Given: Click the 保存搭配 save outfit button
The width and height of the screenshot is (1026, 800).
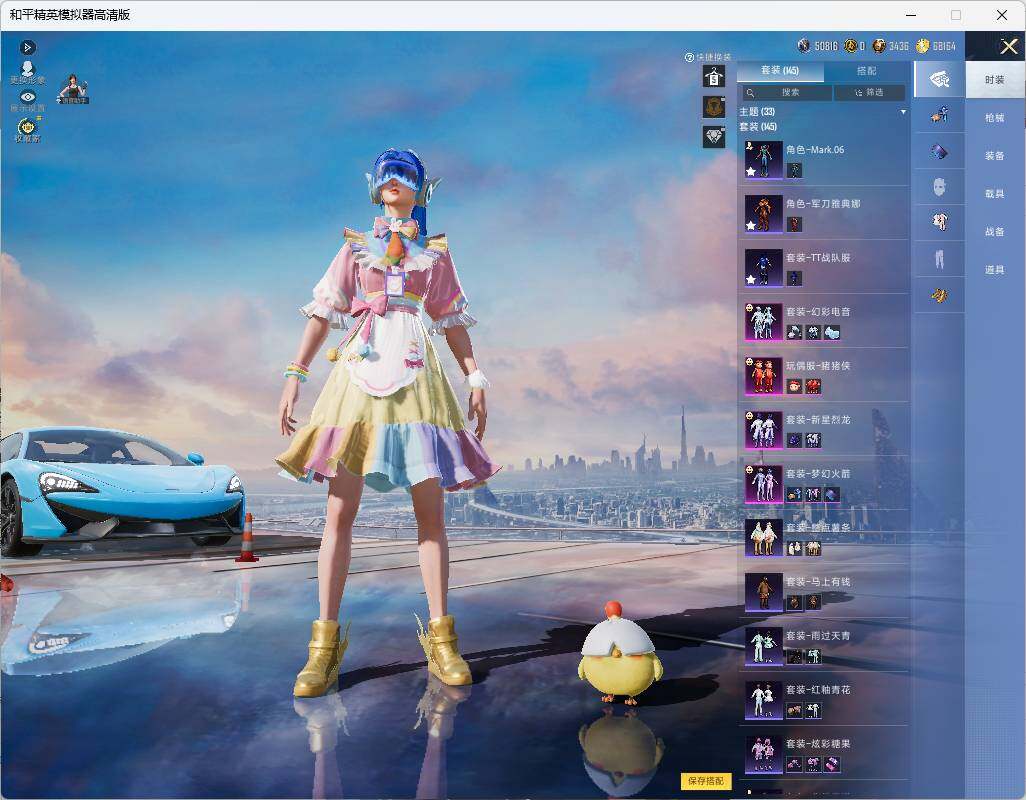Looking at the screenshot, I should pos(706,780).
